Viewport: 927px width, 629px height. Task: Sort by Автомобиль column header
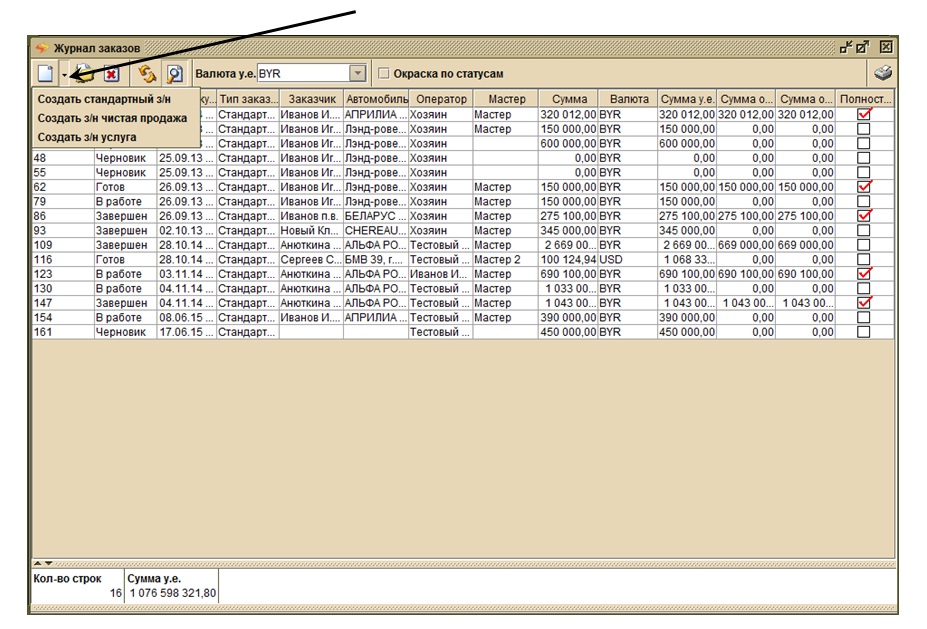coord(376,99)
